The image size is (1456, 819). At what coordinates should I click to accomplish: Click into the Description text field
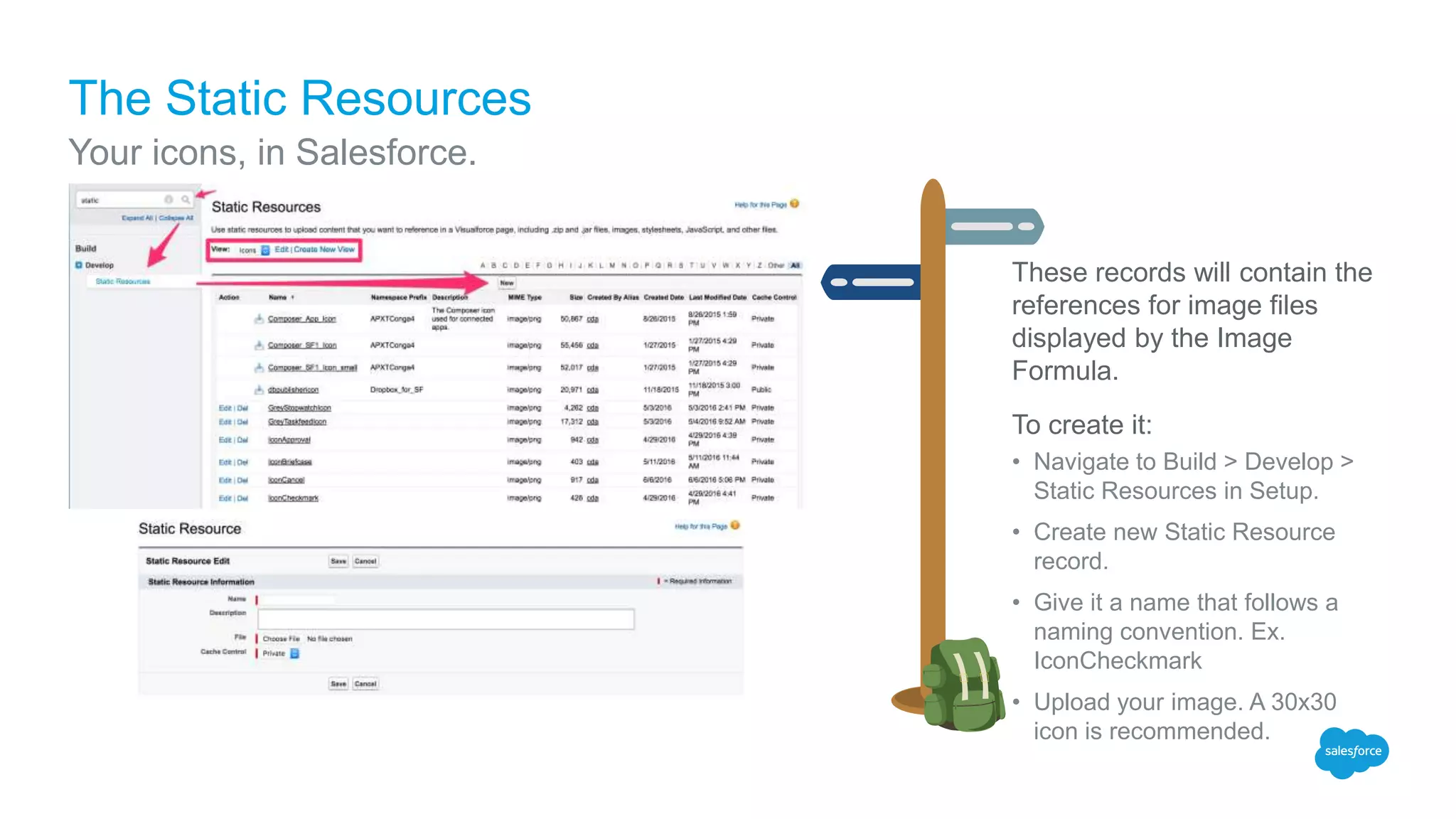coord(446,619)
